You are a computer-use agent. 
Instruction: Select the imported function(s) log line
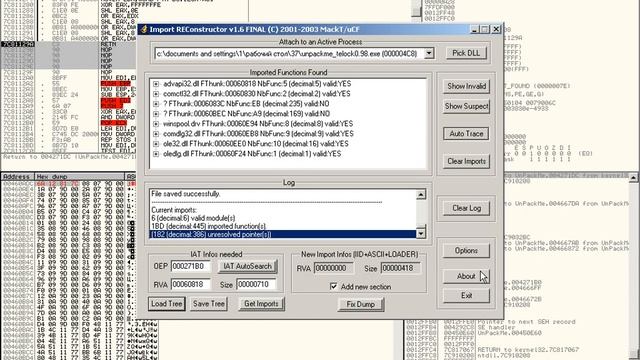tap(209, 226)
